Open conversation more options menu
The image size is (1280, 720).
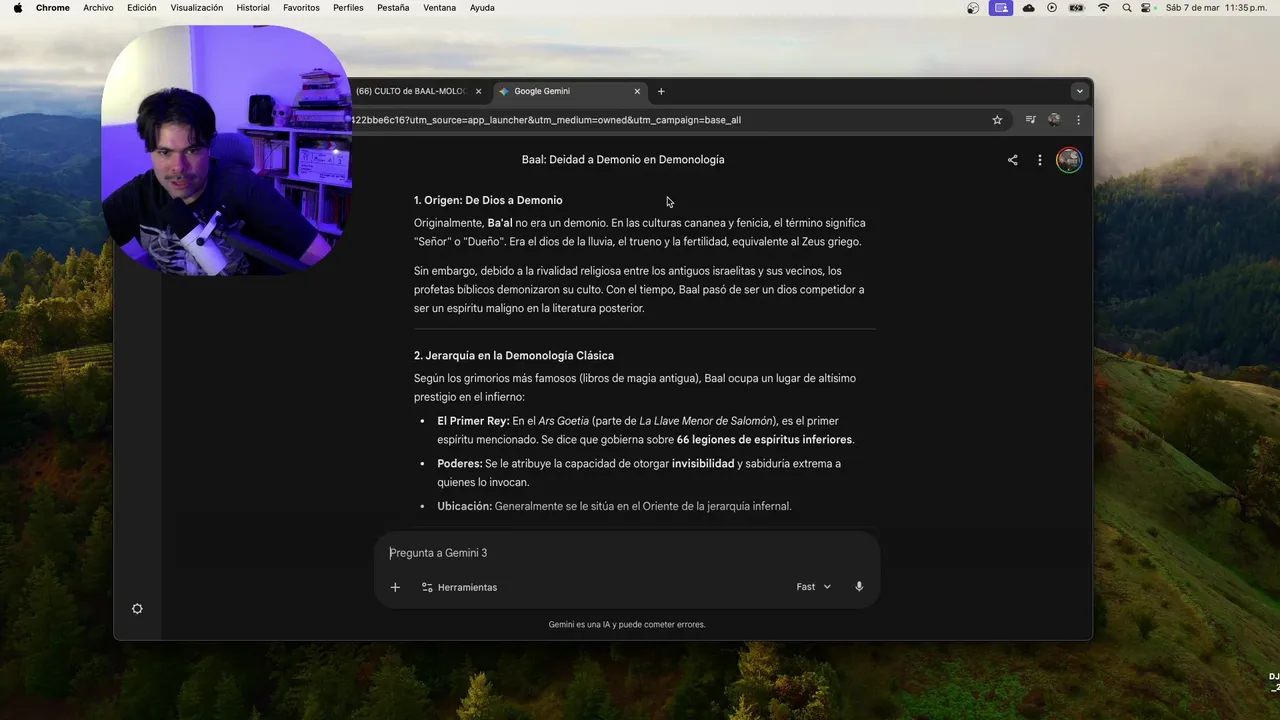(x=1040, y=160)
